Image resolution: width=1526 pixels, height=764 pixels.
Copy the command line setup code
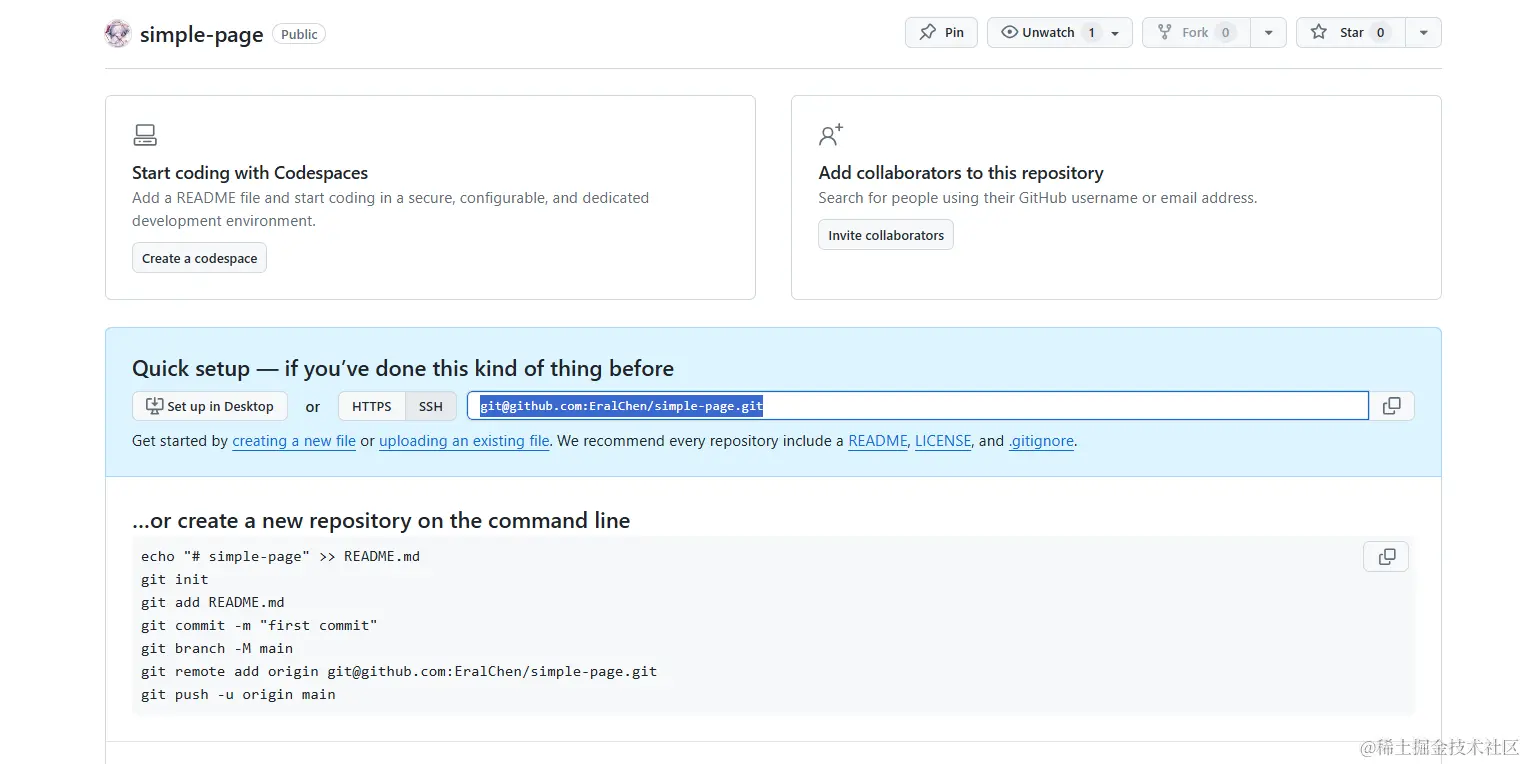point(1386,557)
